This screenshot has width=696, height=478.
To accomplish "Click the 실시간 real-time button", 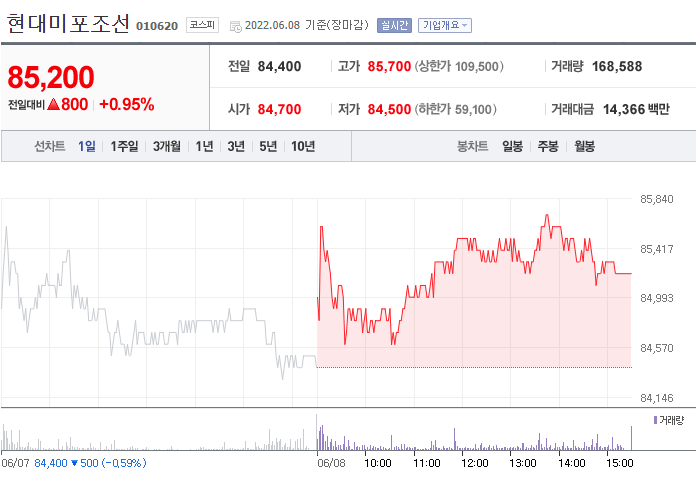I will click(394, 25).
